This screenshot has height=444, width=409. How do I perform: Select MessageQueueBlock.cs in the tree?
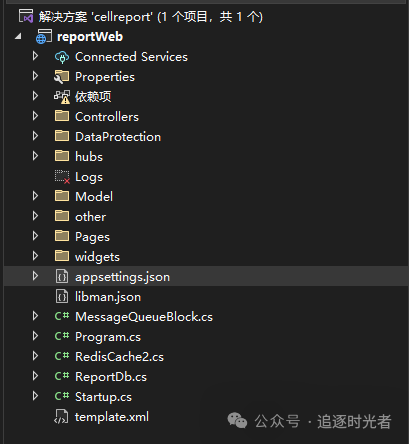(144, 317)
